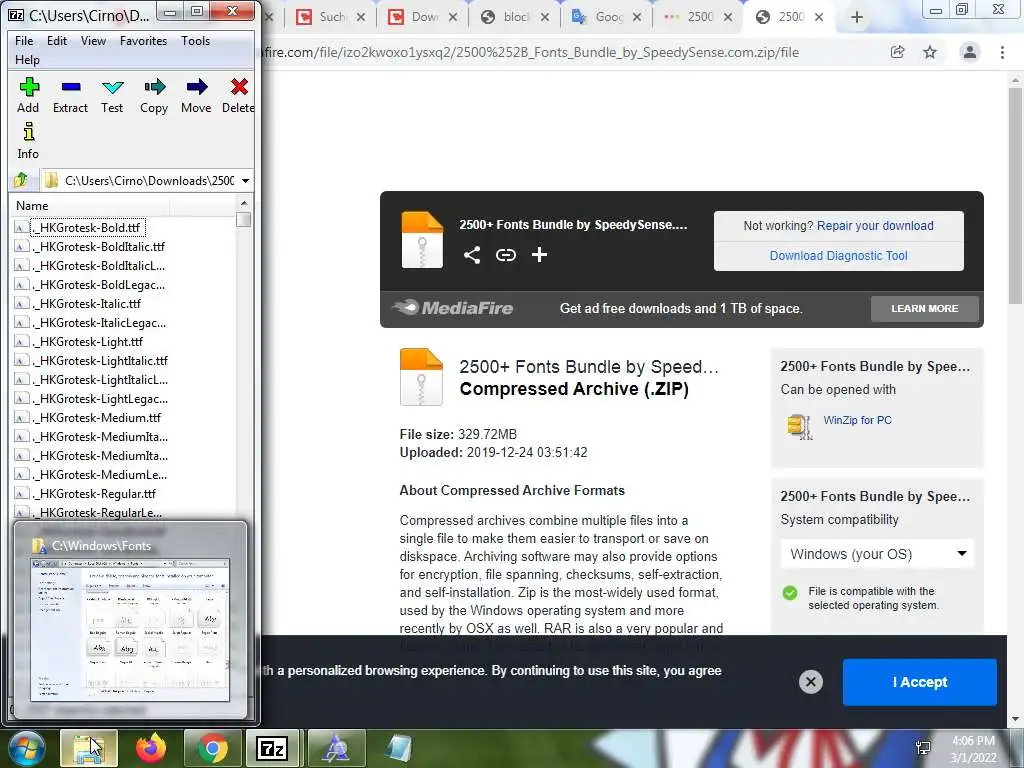1024x768 pixels.
Task: Click 'Repair your download' link
Action: pos(875,226)
